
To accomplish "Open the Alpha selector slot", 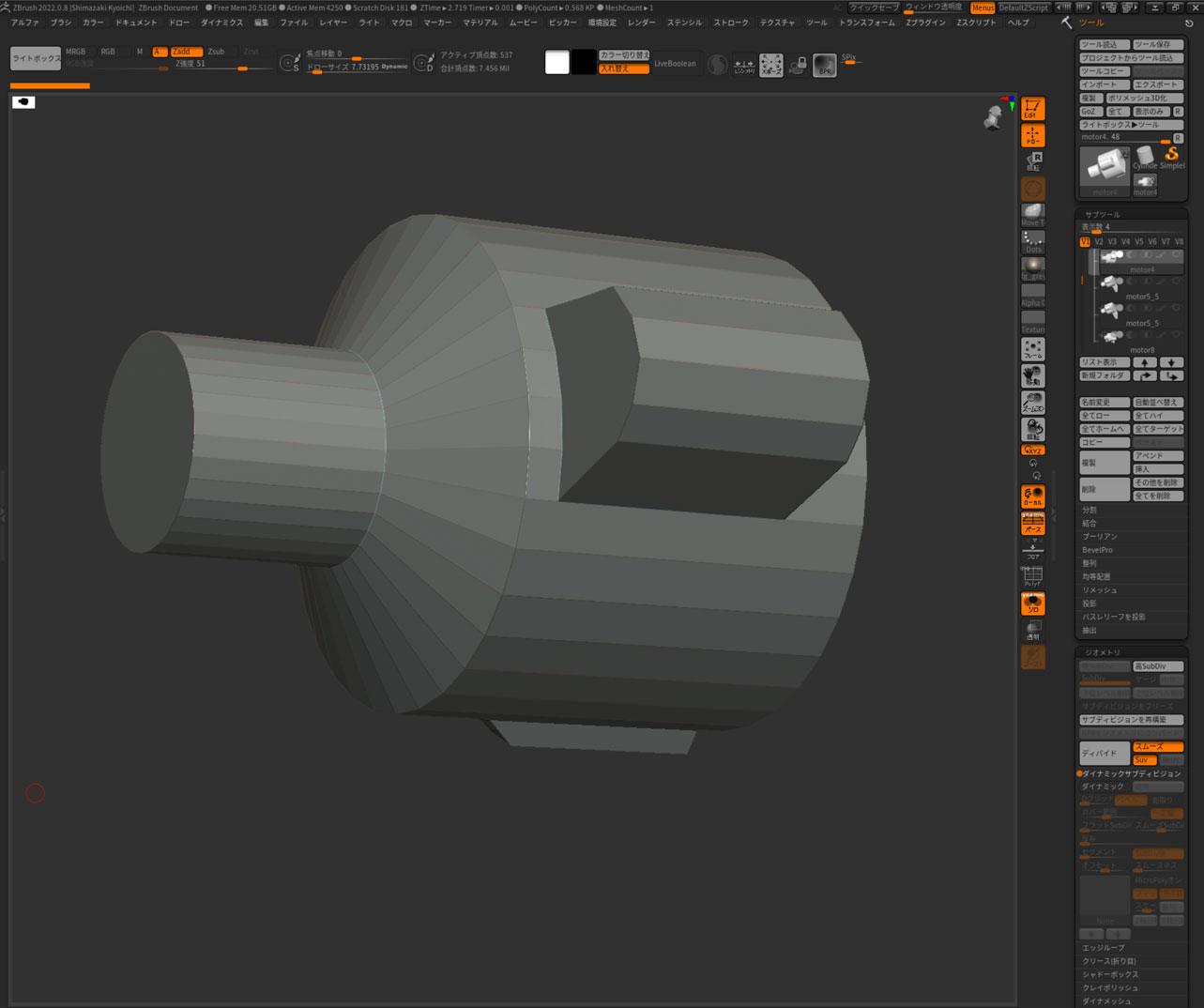I will pos(1032,296).
